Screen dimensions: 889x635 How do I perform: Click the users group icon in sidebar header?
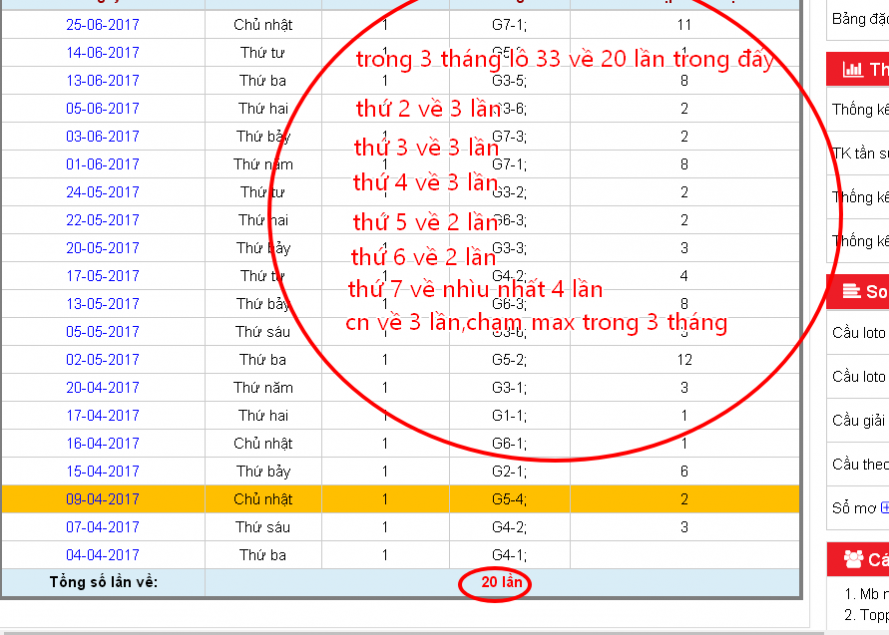(853, 558)
